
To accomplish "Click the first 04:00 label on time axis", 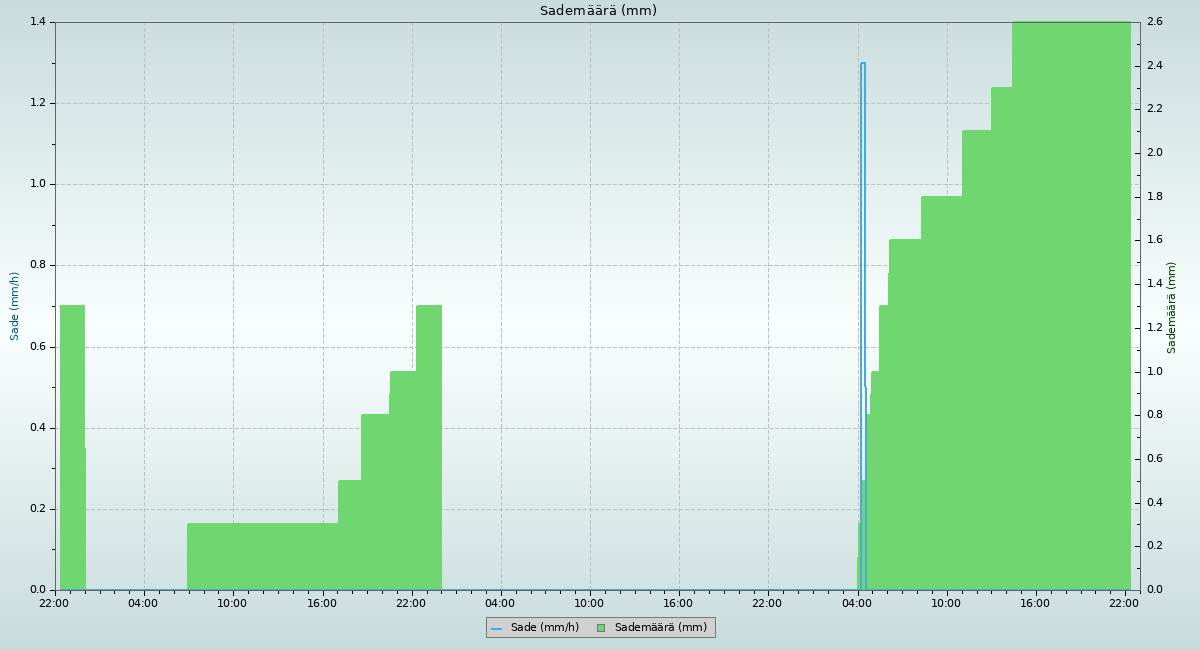I will coord(143,603).
